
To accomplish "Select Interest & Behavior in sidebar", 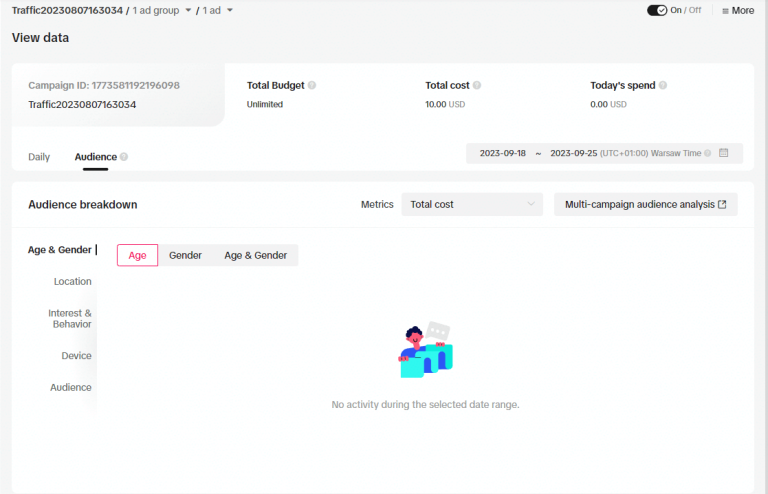I will 70,318.
